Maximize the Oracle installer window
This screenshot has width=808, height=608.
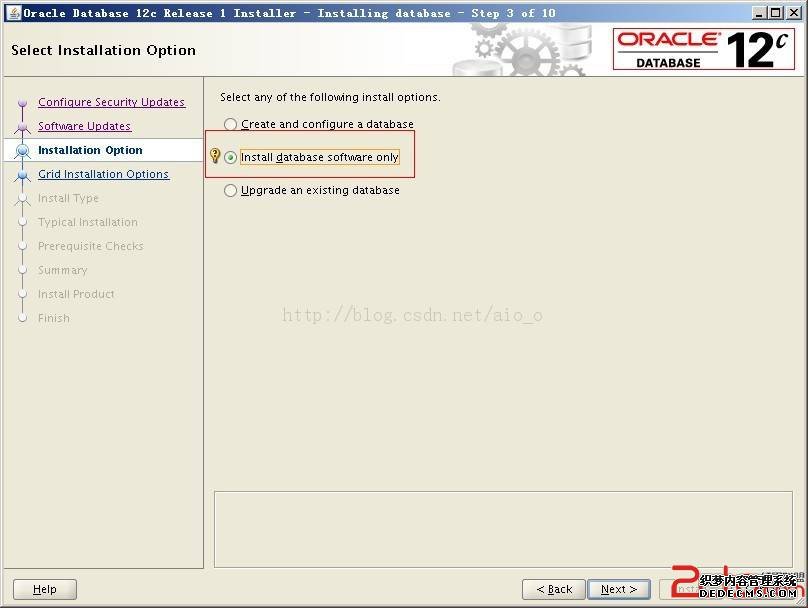pos(776,13)
